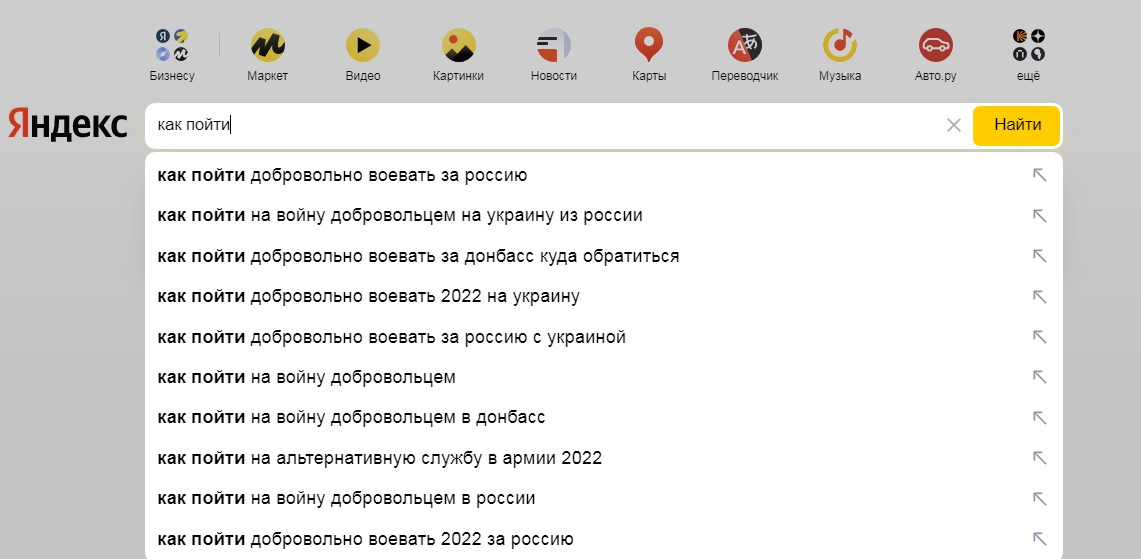Insert arrow for 'воевать 2022 за россию' suggestion
Viewport: 1141px width, 559px height.
(1039, 539)
